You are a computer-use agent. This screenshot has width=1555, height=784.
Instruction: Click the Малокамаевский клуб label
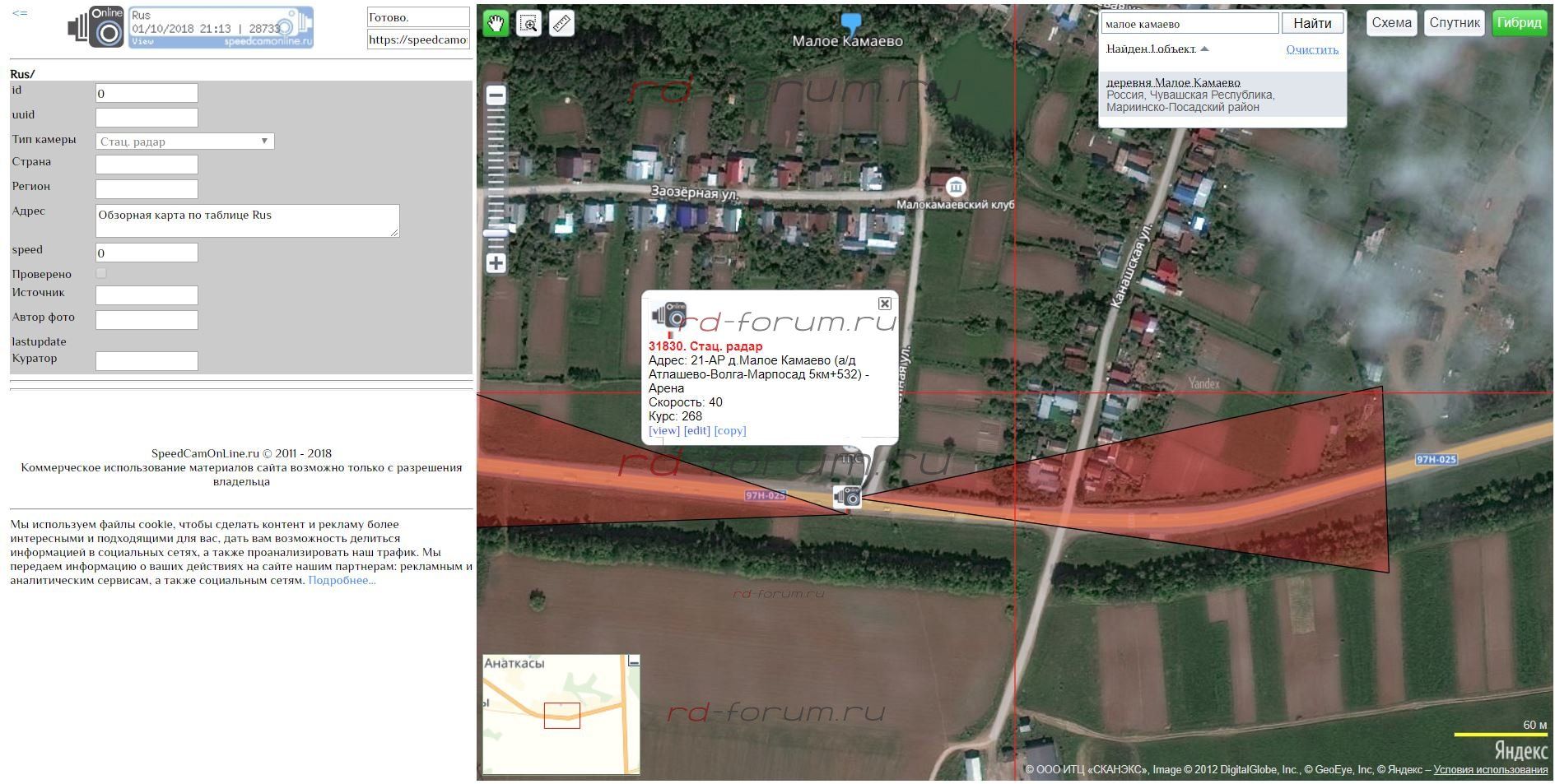point(955,204)
